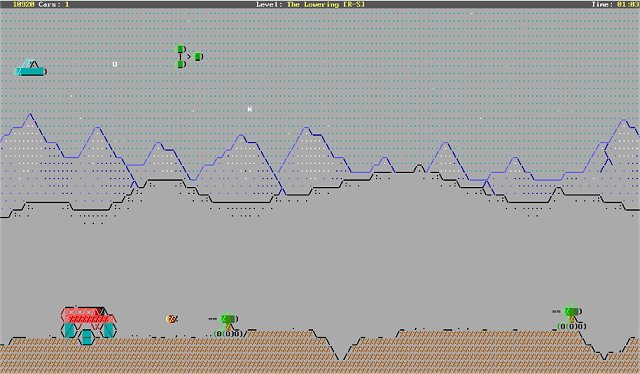Click the Time counter in top bar

pos(615,4)
